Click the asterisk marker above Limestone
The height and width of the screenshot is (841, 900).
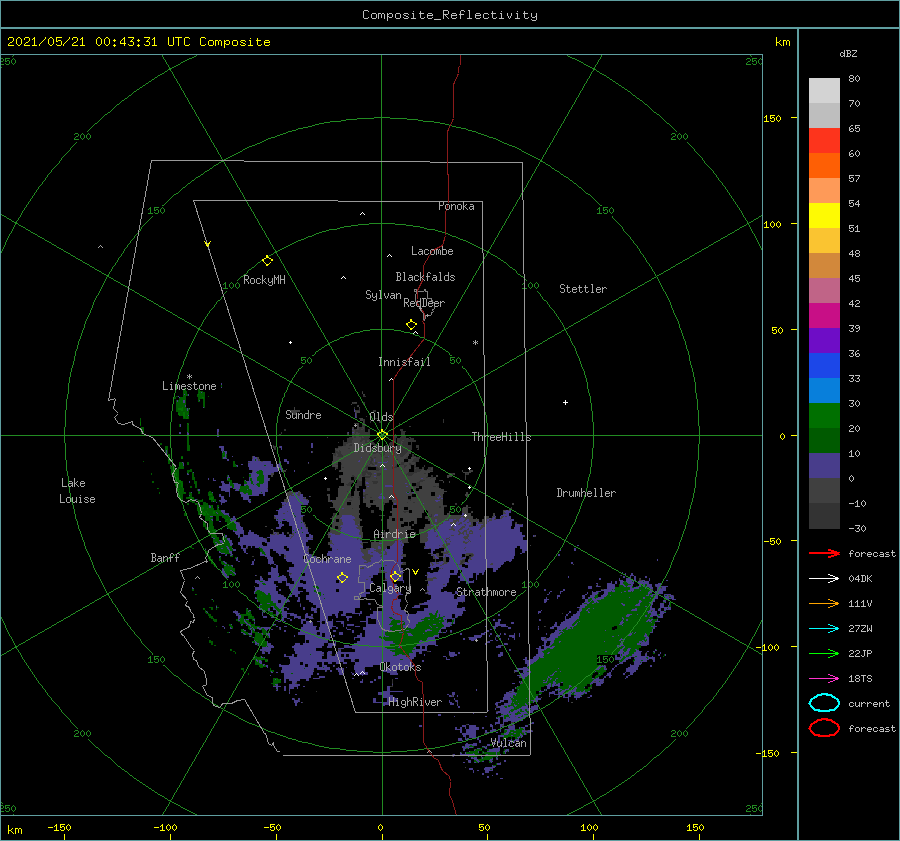189,377
